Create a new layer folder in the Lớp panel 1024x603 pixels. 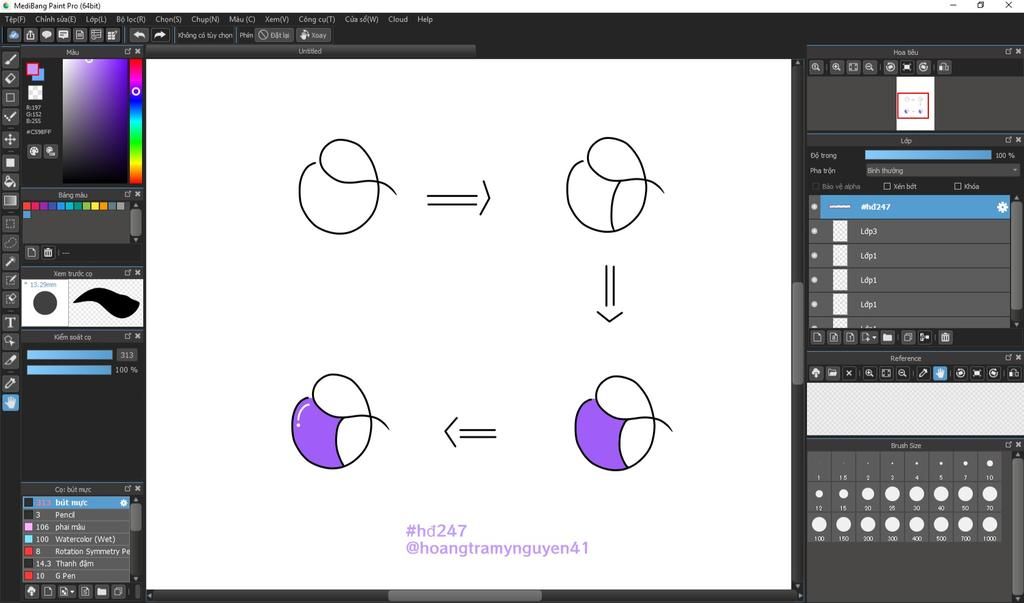pos(887,338)
